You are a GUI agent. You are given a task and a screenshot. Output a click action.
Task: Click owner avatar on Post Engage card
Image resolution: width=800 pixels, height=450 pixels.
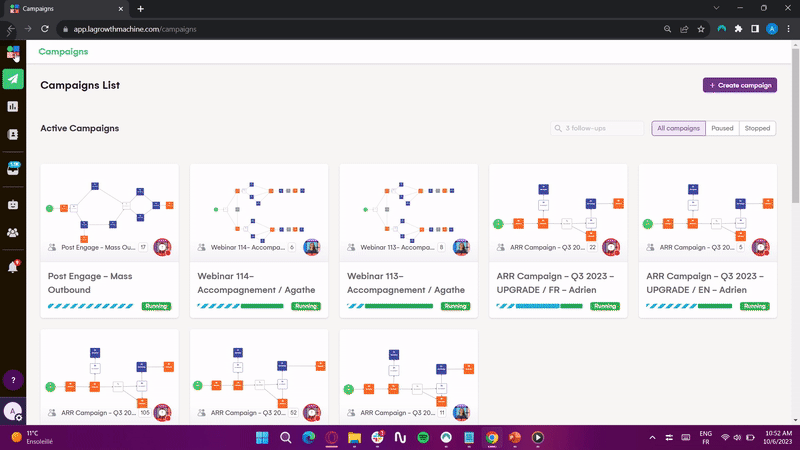click(x=162, y=247)
